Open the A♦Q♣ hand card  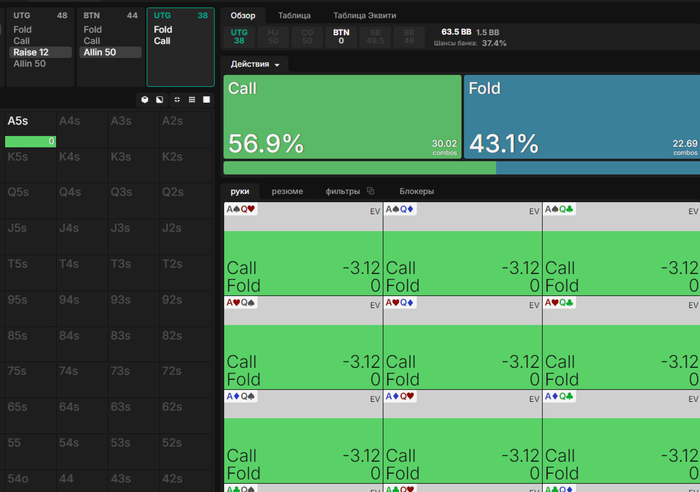tap(621, 437)
